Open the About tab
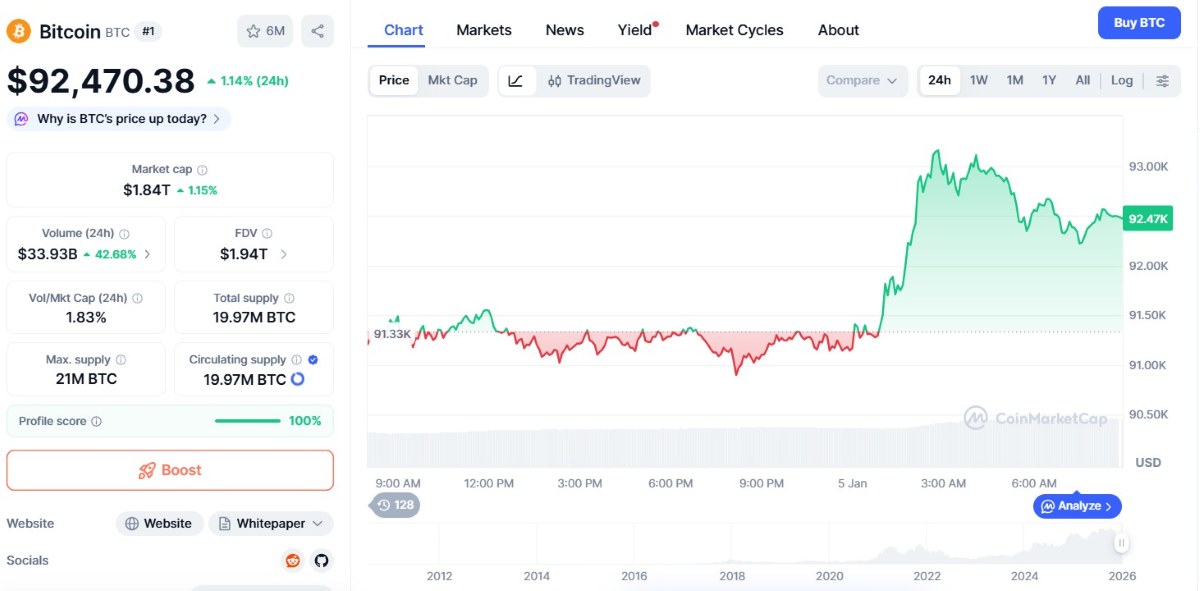Viewport: 1200px width, 591px height. [838, 30]
